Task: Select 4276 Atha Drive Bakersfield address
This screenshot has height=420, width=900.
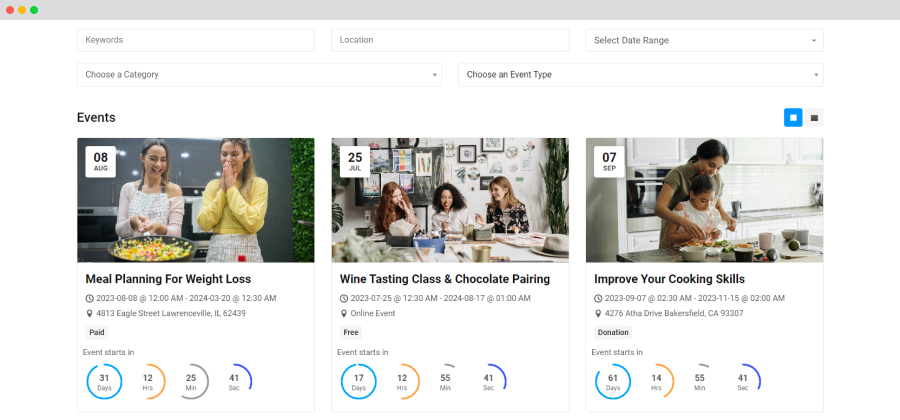Action: (674, 314)
